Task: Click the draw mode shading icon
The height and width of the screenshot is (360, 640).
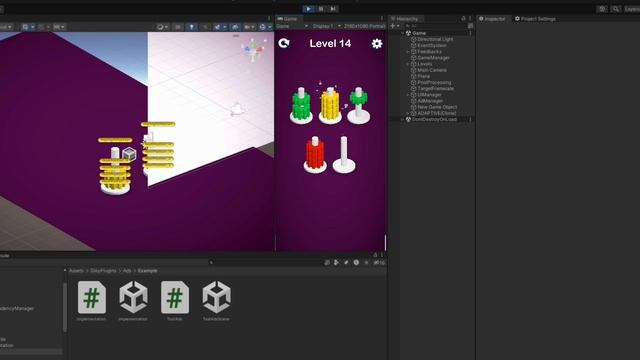Action: 160,27
